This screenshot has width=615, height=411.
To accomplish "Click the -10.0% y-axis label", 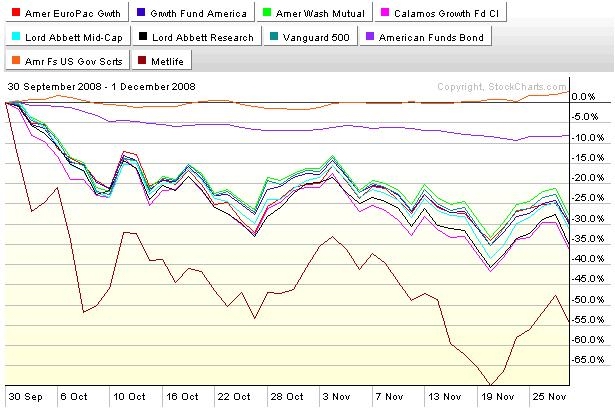I will tap(588, 137).
